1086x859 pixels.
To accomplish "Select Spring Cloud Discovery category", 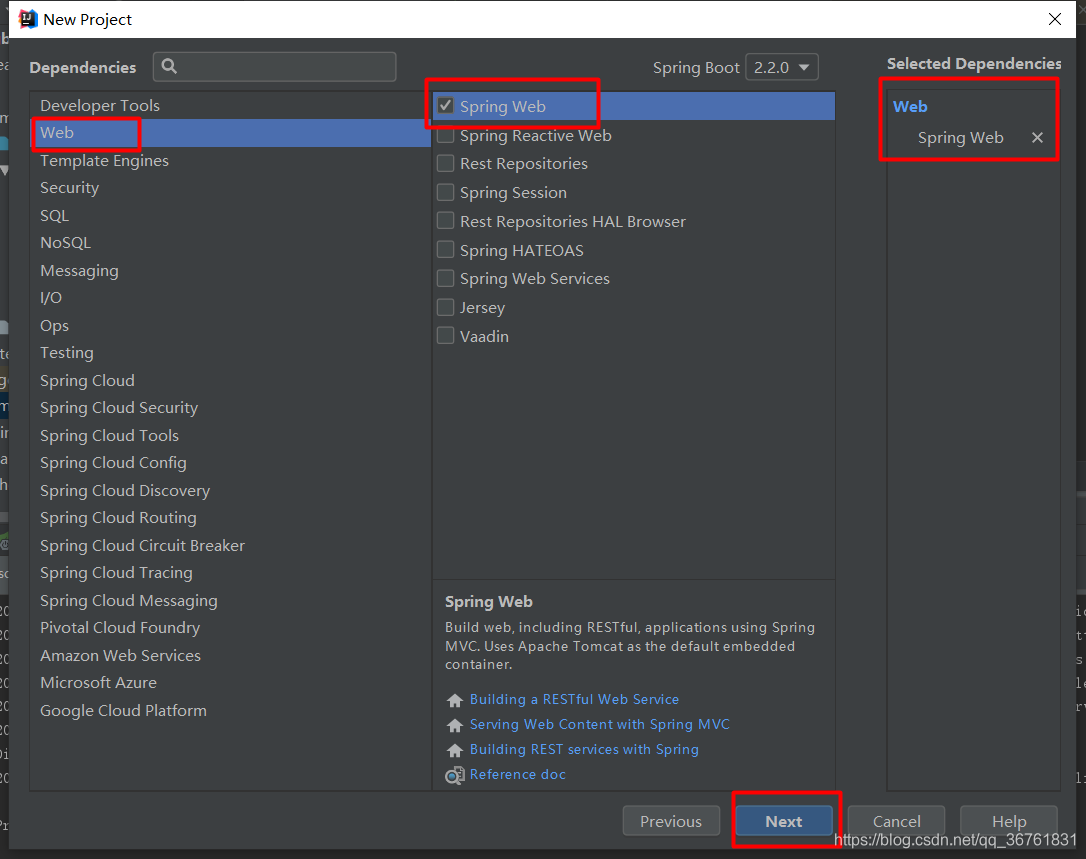I will point(230,490).
